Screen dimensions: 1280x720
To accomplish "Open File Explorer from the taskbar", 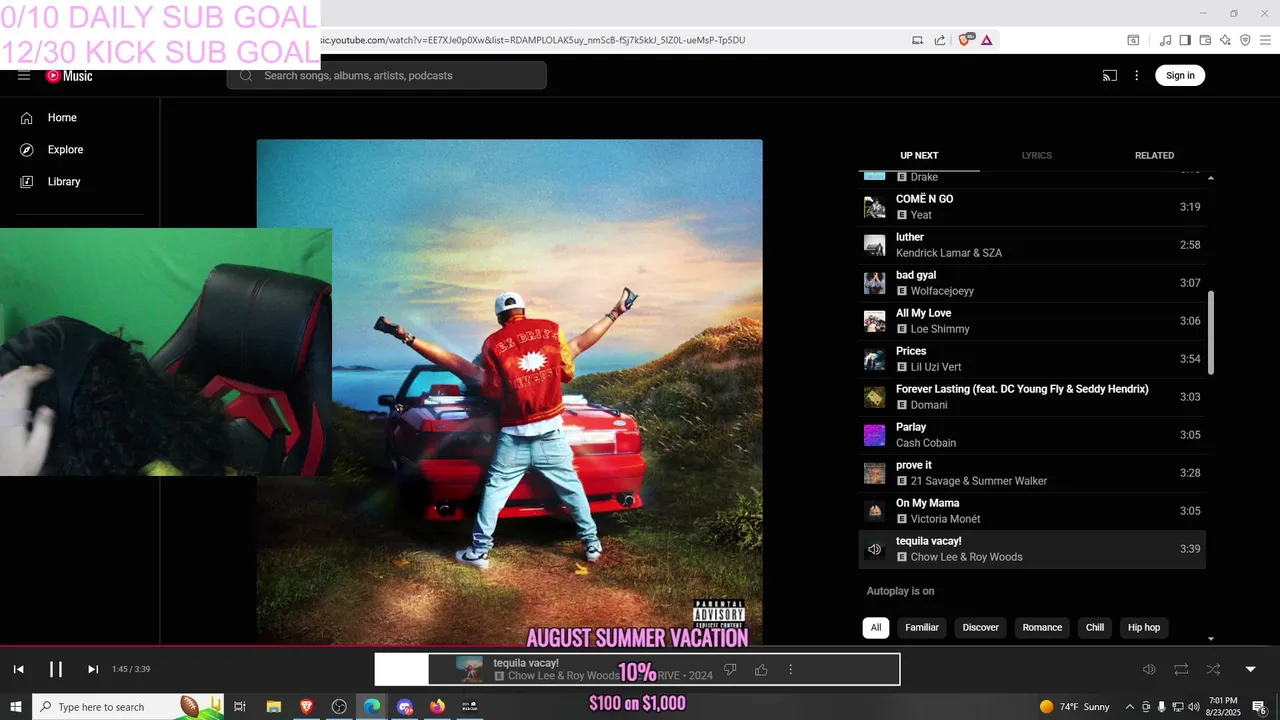I will 273,707.
